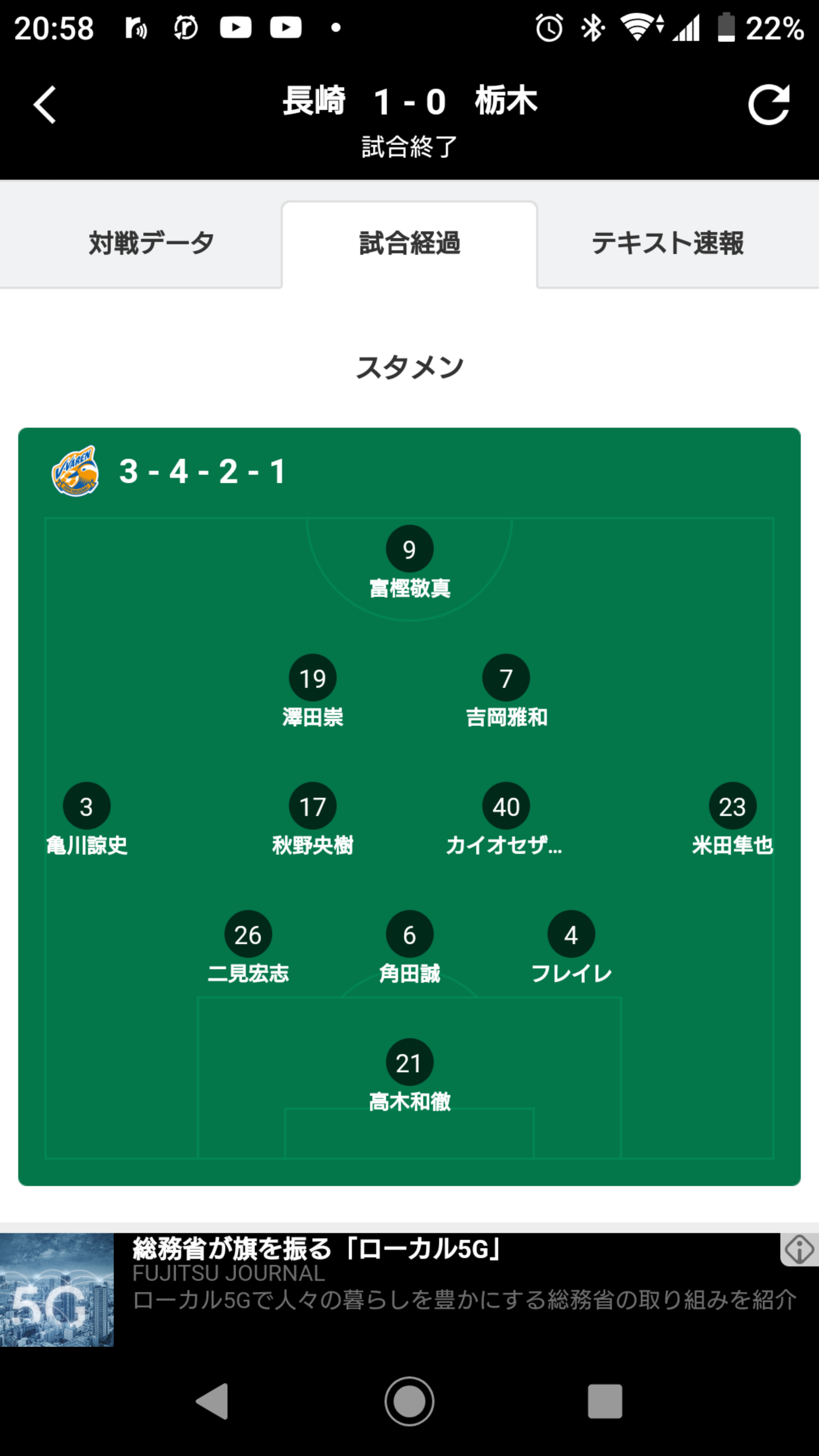Switch to テキスト速報 tab

(x=667, y=243)
